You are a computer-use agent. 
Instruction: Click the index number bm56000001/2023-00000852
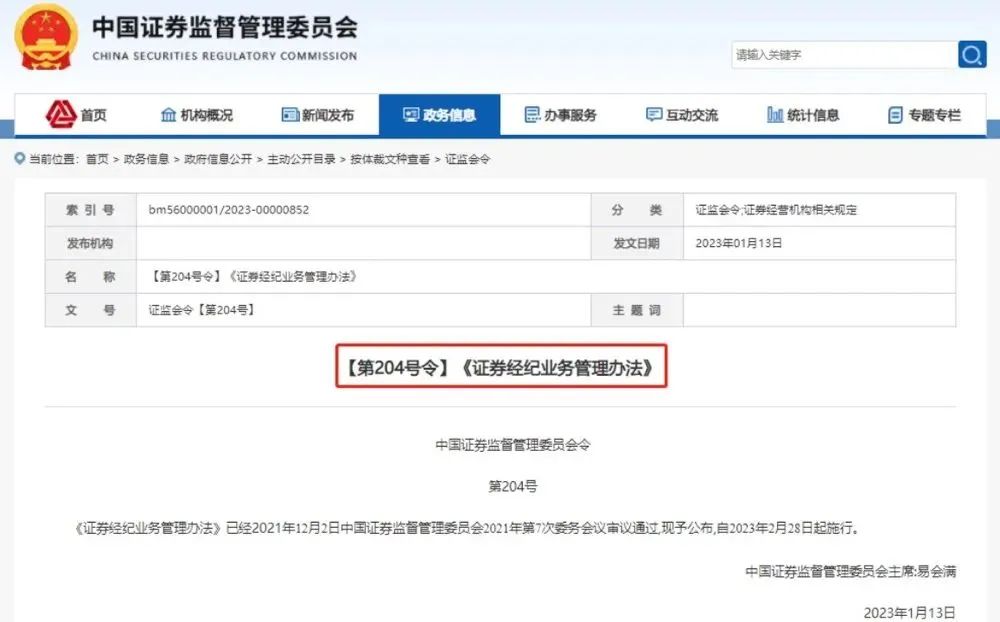coord(228,210)
